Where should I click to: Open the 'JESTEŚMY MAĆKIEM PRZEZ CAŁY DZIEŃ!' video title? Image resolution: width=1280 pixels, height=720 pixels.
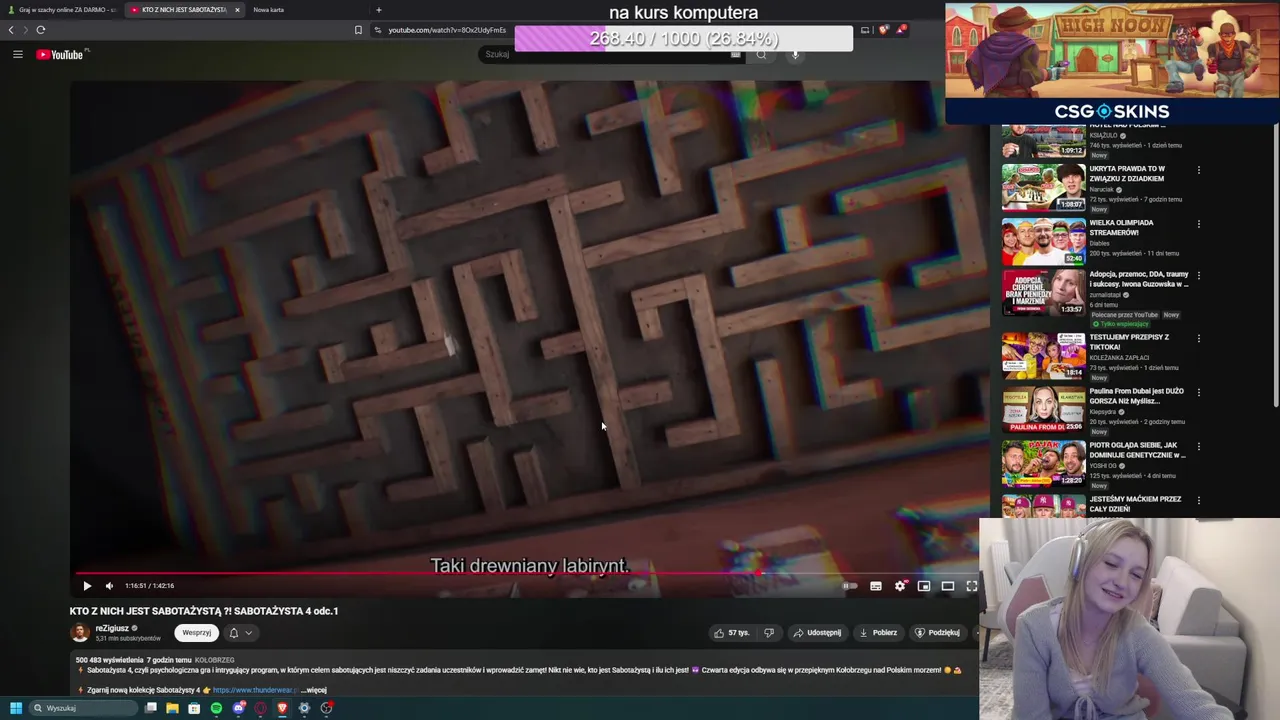click(1135, 504)
